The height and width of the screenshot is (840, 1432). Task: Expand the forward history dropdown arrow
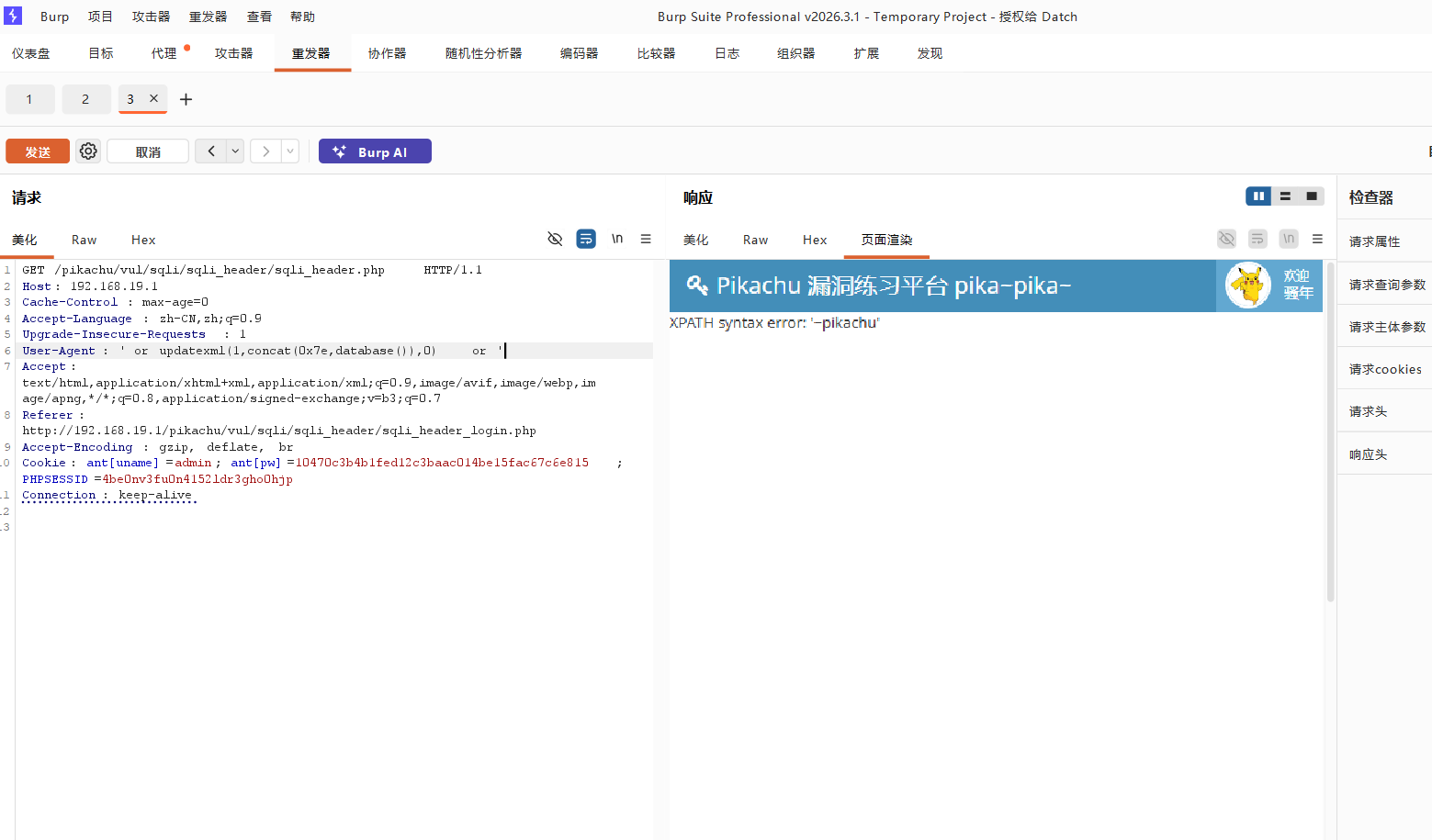click(x=290, y=151)
